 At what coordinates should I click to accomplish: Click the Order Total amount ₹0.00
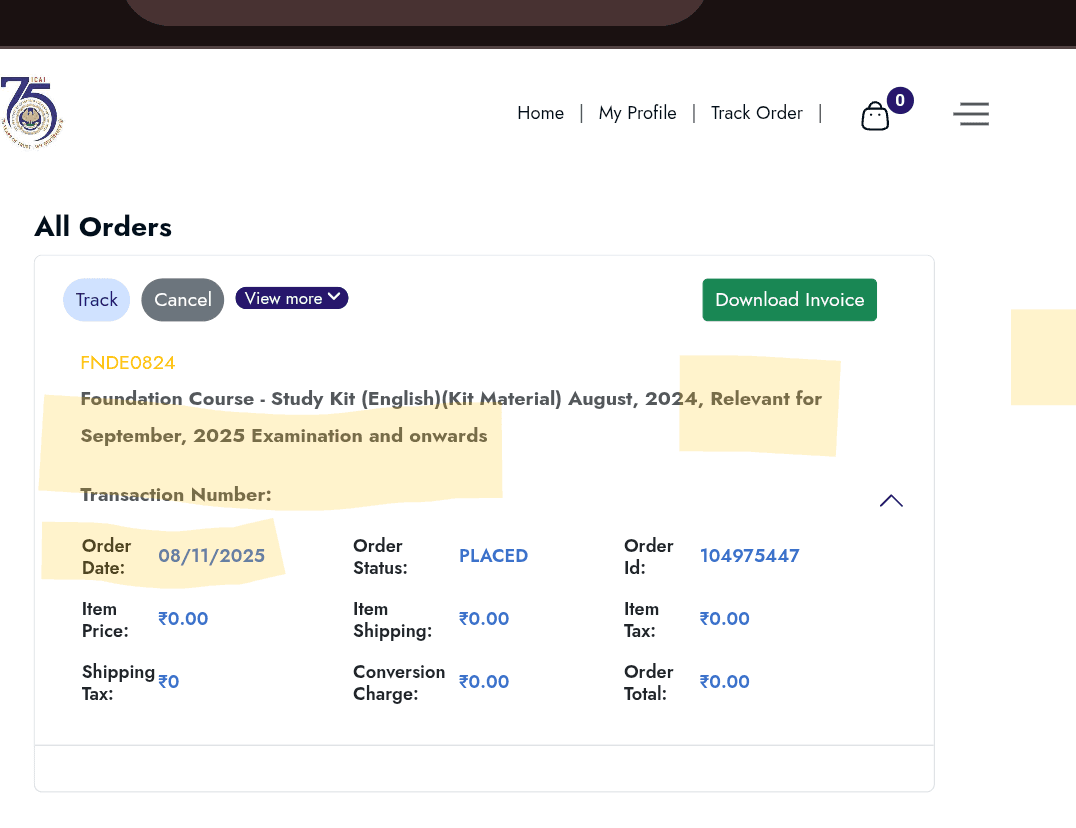click(725, 681)
